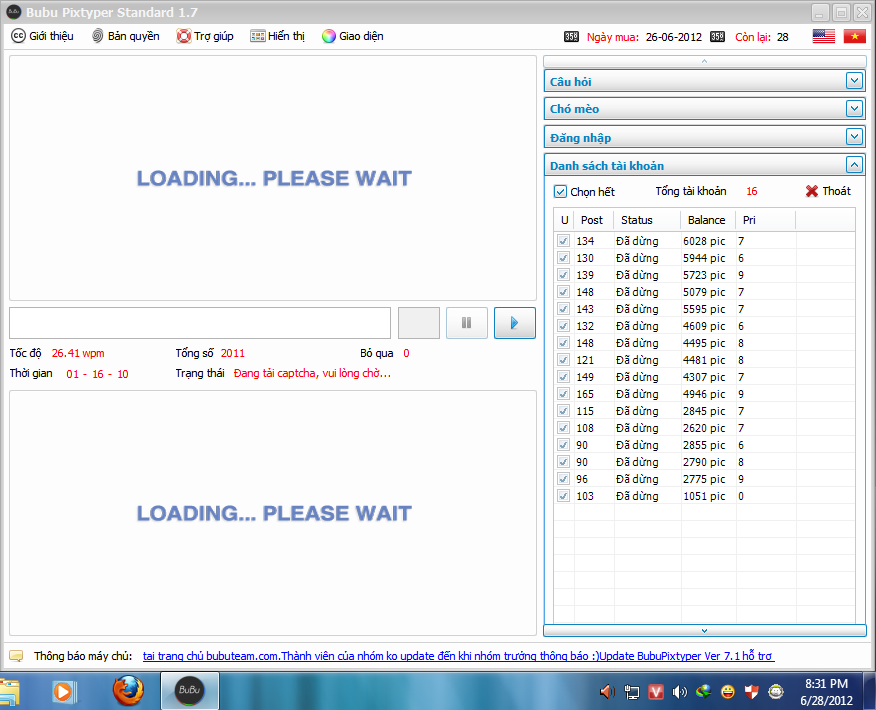Open the server announcement link about bubuteam.com
The width and height of the screenshot is (876, 710).
point(458,656)
